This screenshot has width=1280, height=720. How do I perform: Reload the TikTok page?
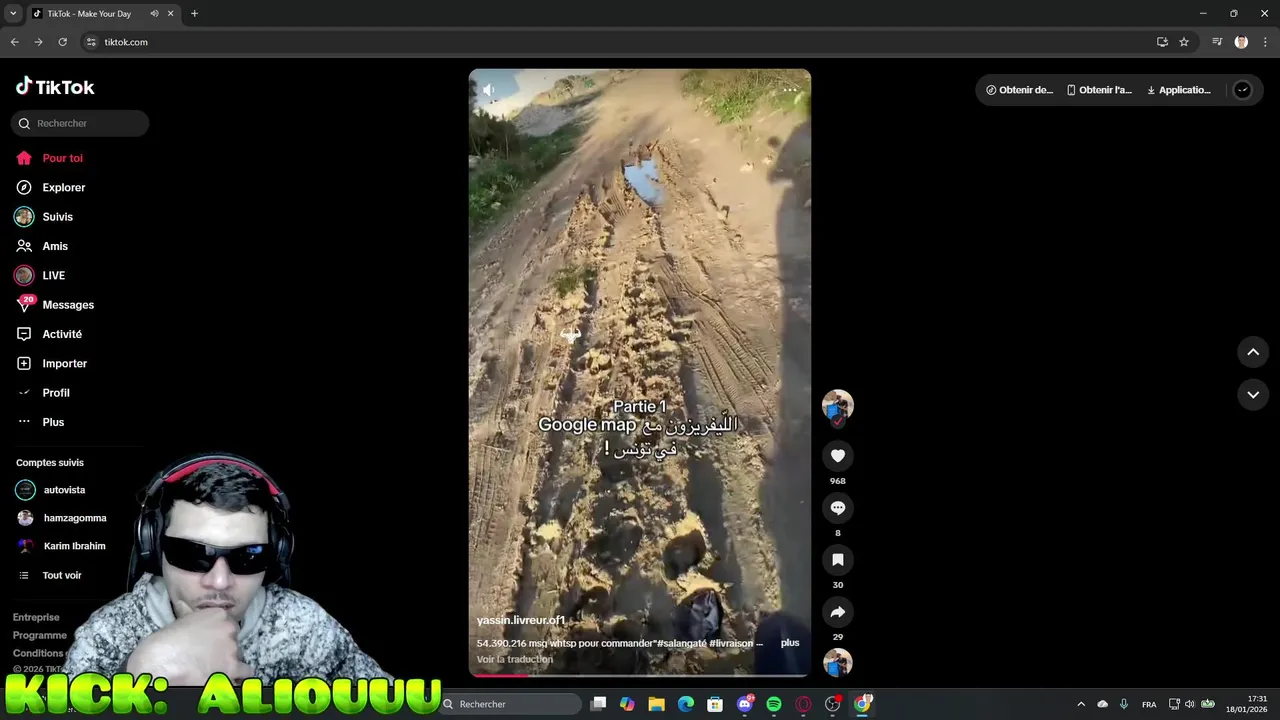click(62, 42)
